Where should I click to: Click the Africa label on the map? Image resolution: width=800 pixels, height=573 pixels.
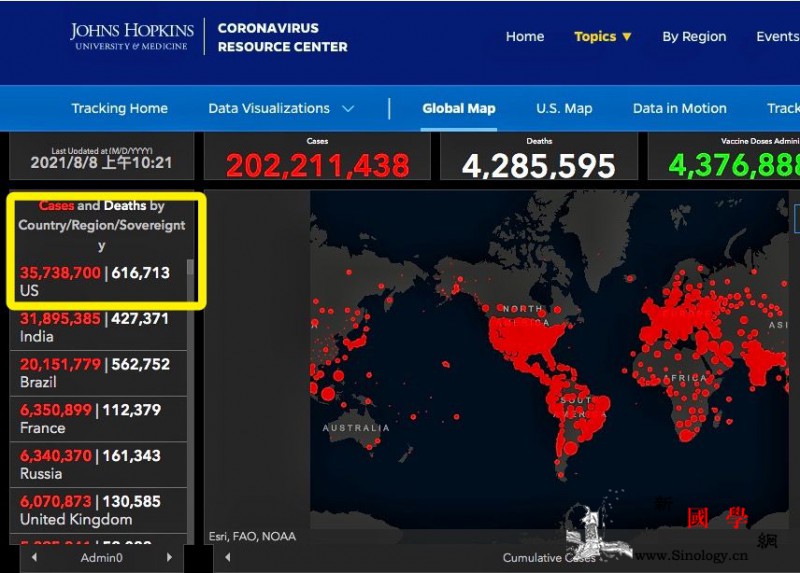[x=686, y=378]
